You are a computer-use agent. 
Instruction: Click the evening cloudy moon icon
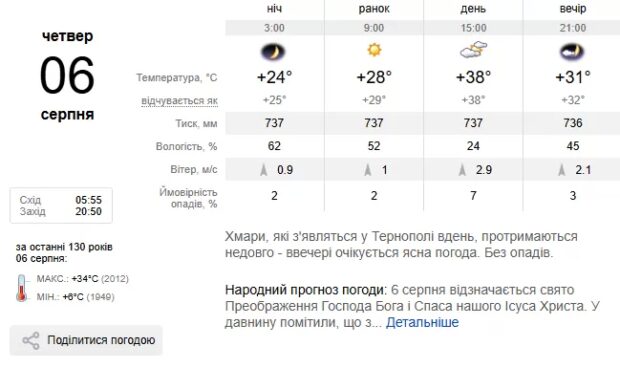[x=572, y=52]
